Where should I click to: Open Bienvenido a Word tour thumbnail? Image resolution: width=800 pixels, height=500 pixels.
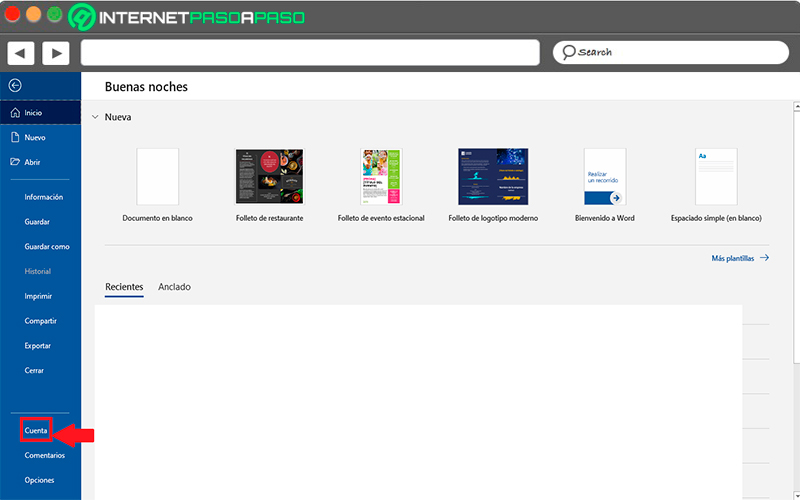[605, 177]
